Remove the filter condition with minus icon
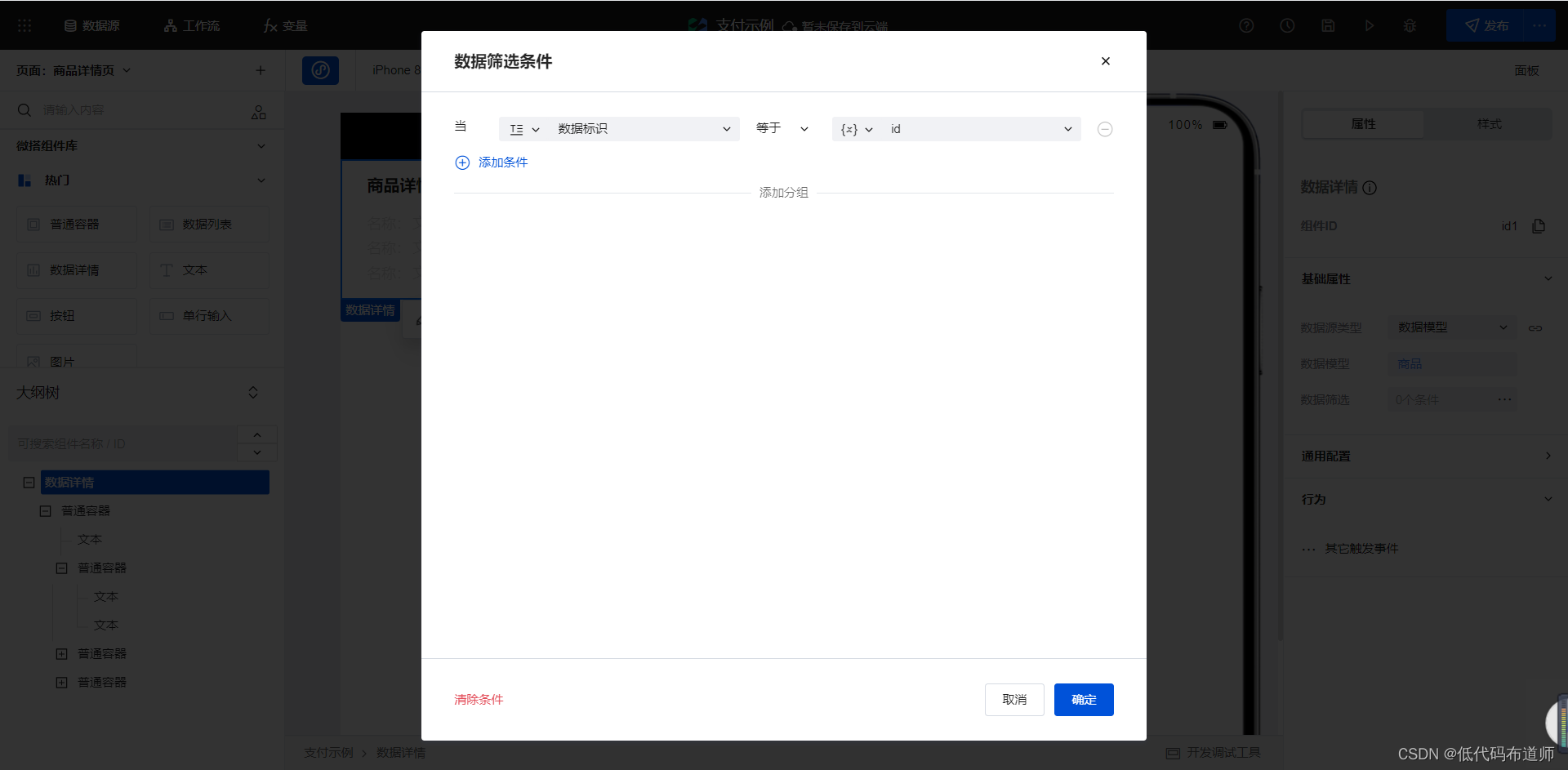1568x770 pixels. [1105, 129]
